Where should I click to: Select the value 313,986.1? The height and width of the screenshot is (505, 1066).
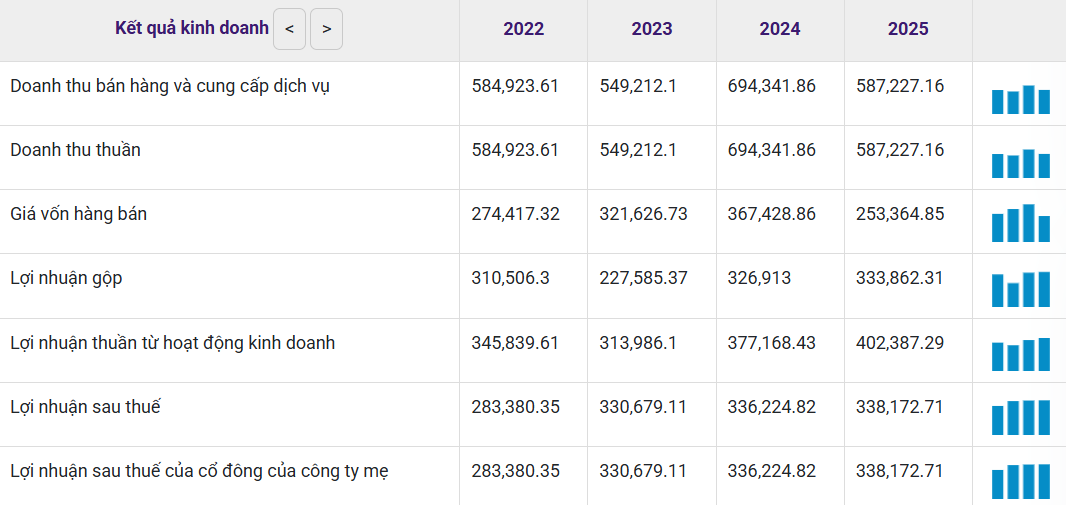(x=638, y=343)
